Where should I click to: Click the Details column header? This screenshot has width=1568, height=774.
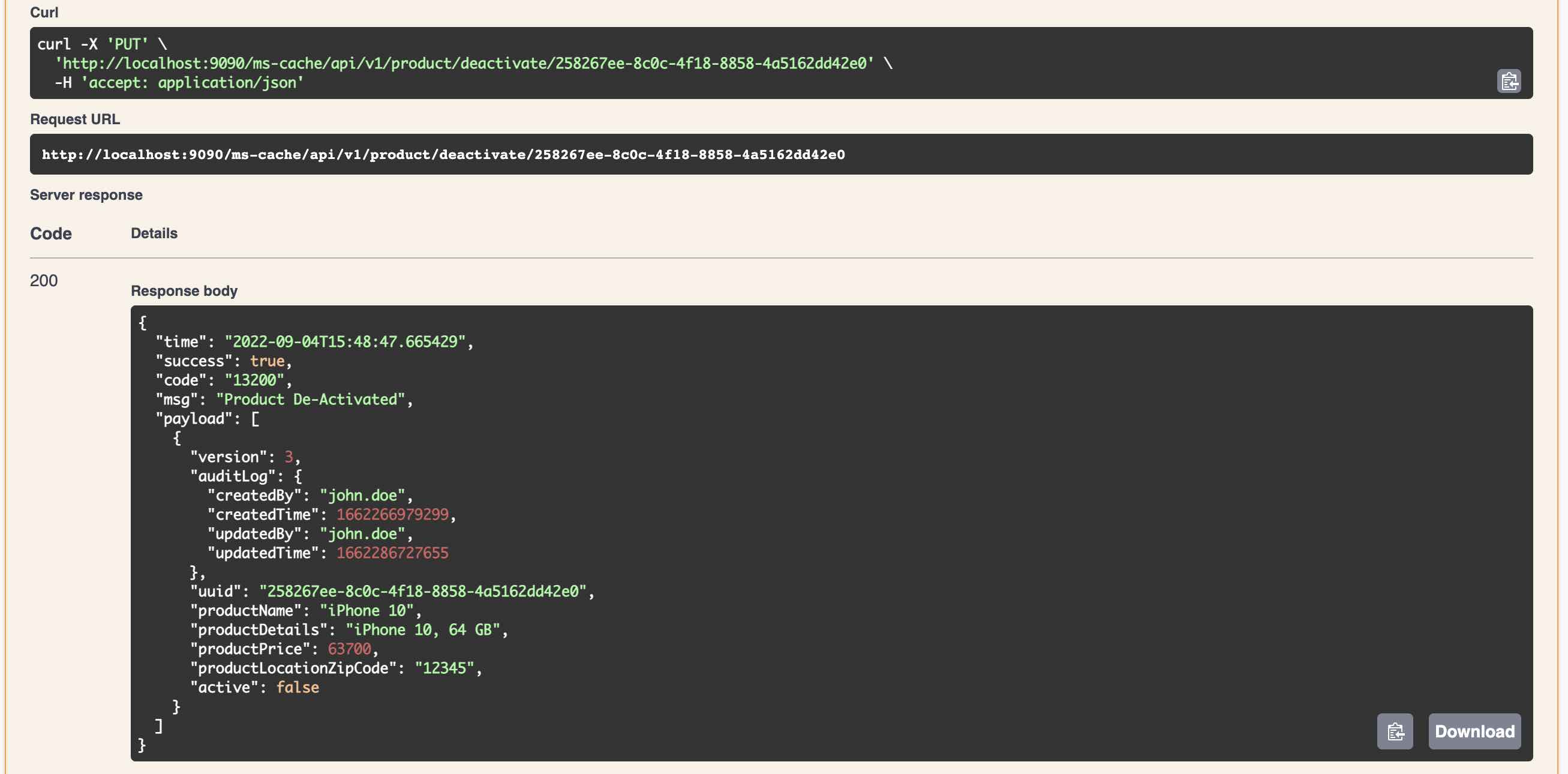point(154,233)
